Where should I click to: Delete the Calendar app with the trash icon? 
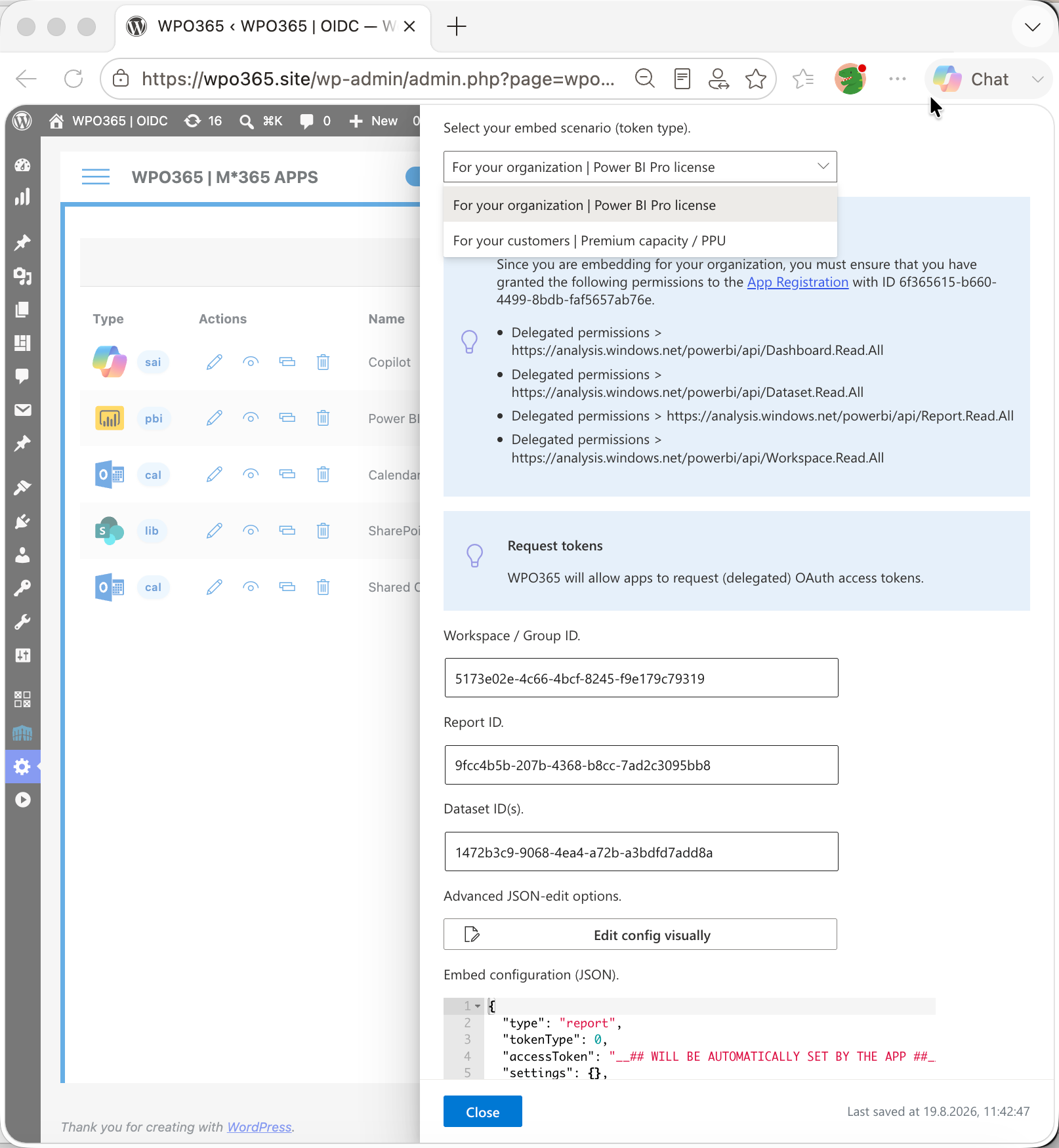pos(323,474)
